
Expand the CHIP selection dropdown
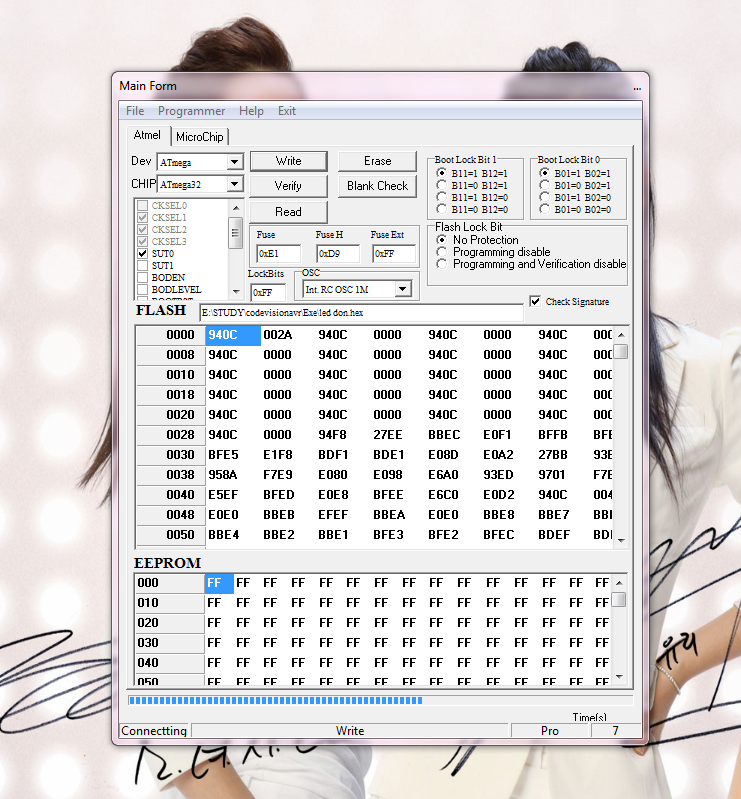point(234,185)
